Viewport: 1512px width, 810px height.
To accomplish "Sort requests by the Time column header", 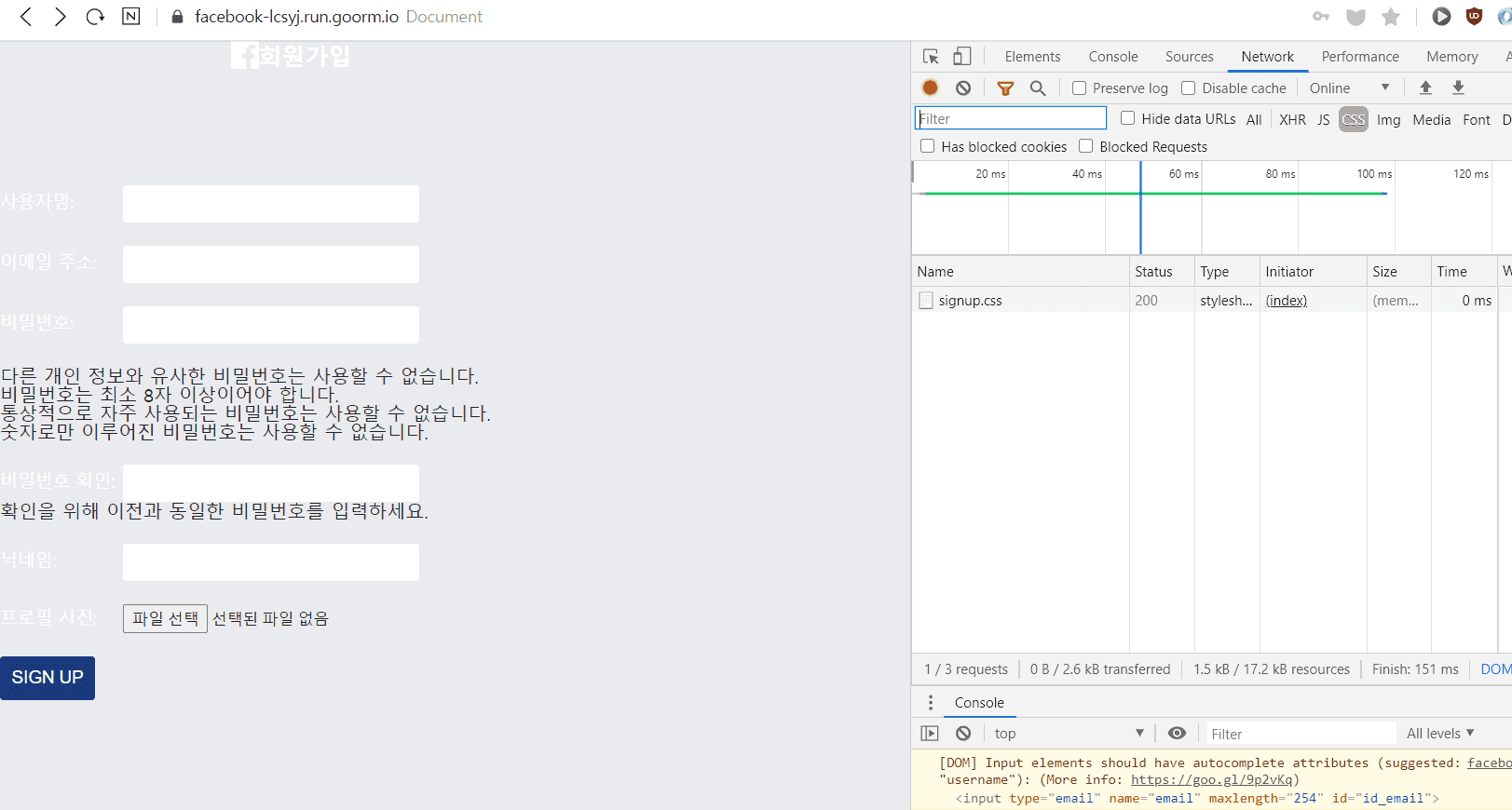I will [x=1464, y=272].
